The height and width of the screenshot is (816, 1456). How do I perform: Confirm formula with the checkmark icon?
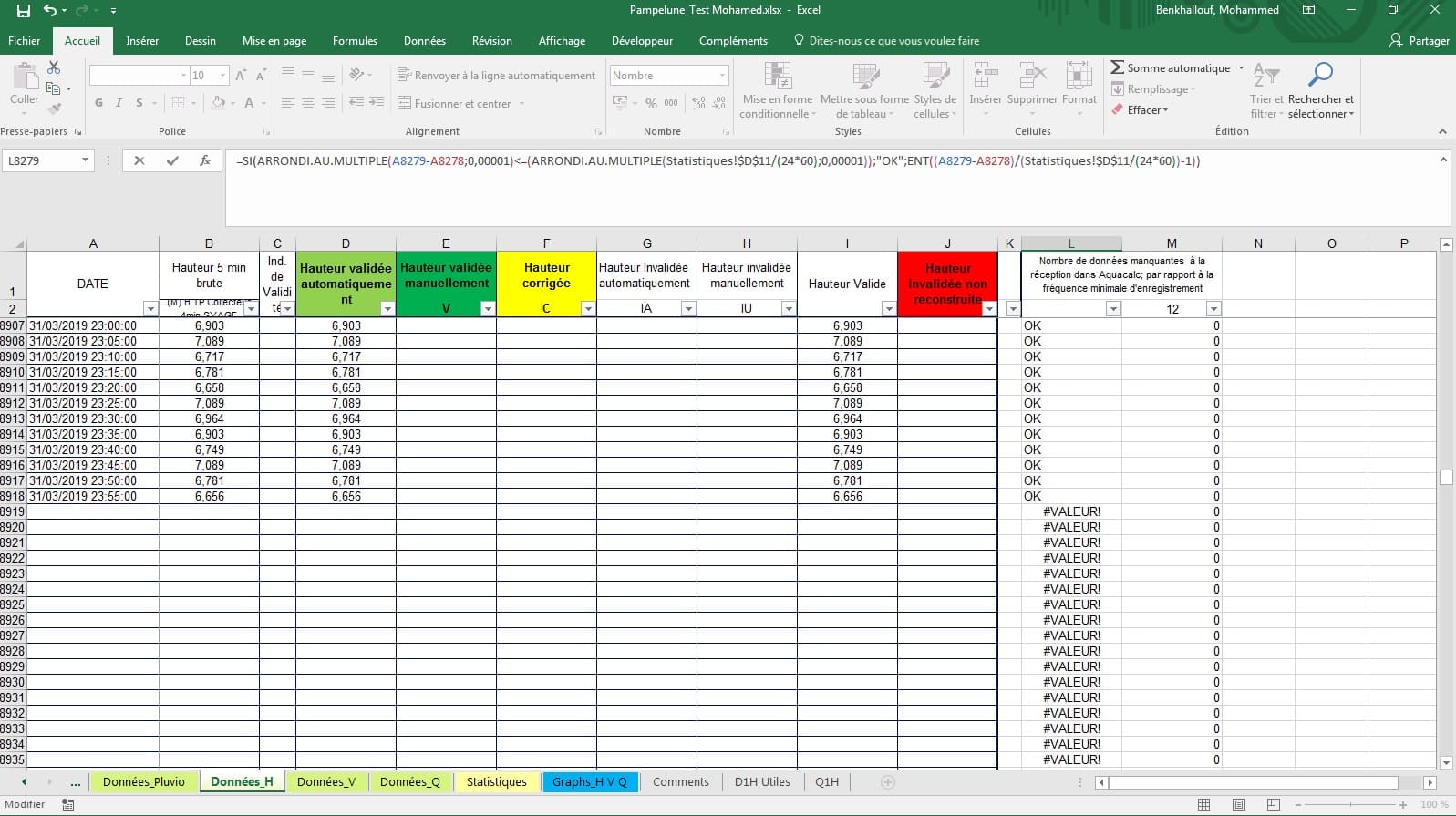pos(172,160)
